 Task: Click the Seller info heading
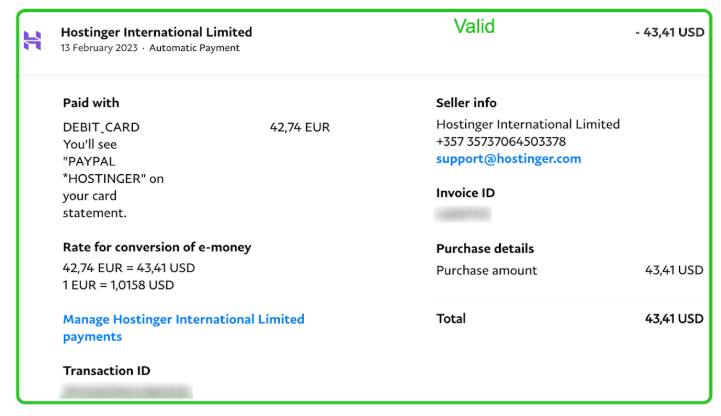point(466,103)
